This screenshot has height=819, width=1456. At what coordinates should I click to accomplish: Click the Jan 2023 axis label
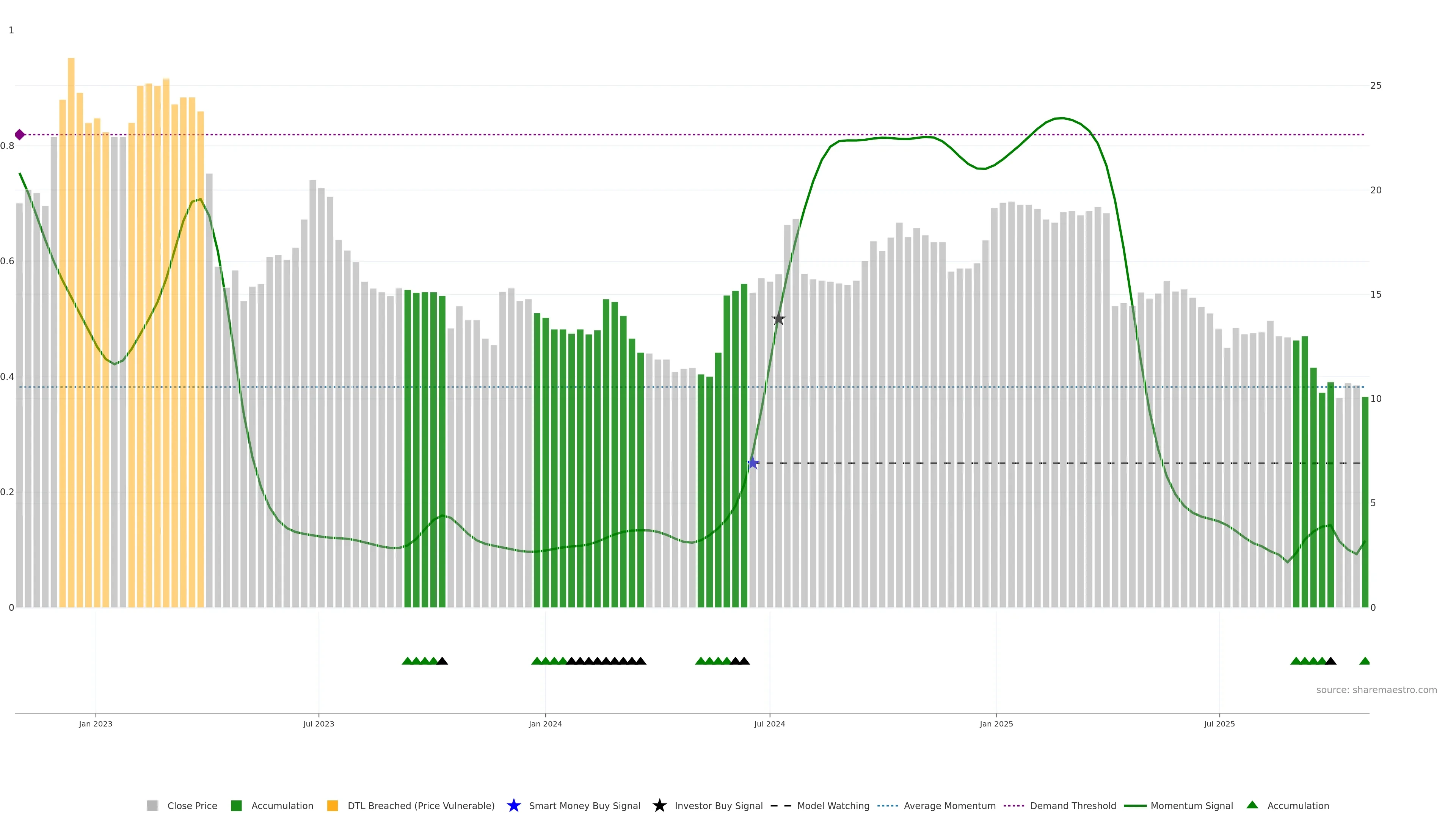[96, 723]
